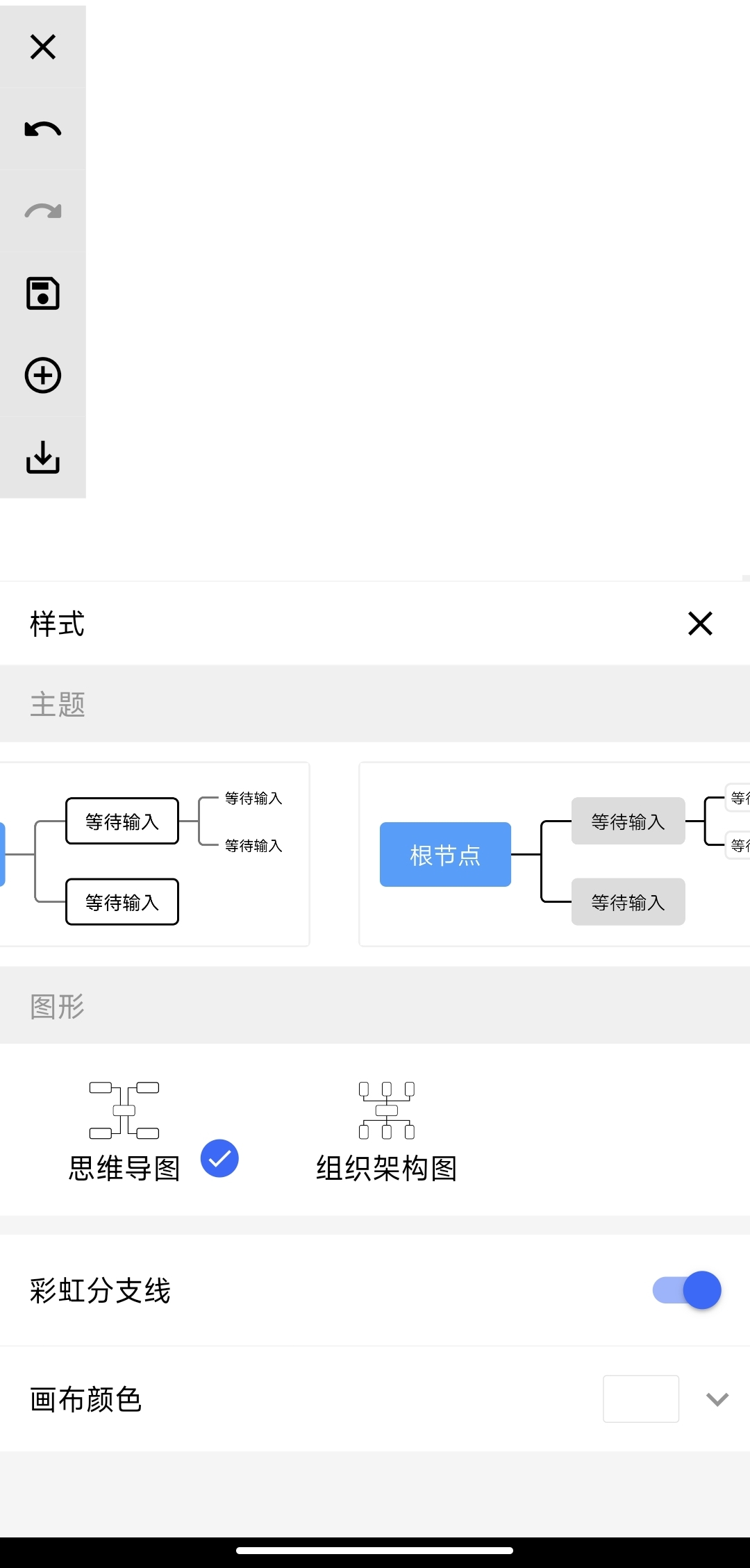Click the 画布颜色 label
750x1568 pixels.
click(86, 1399)
